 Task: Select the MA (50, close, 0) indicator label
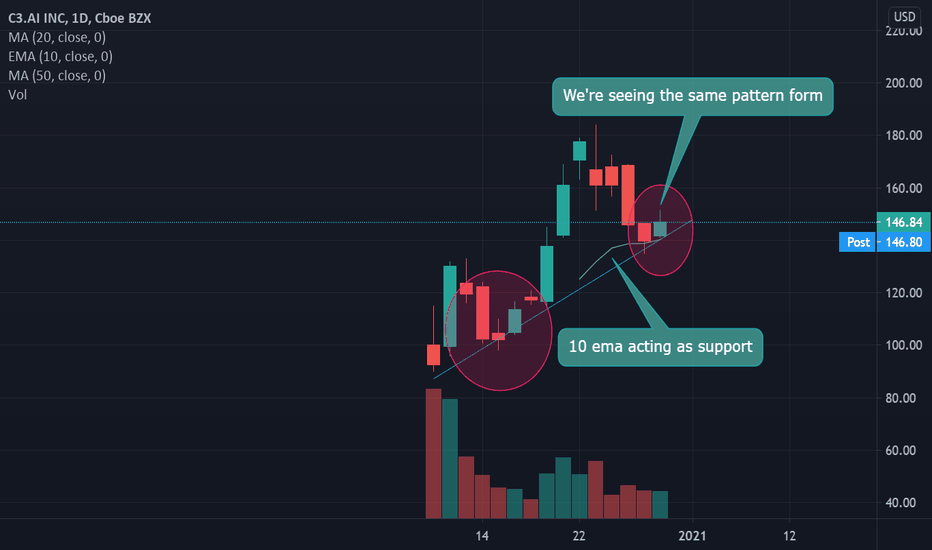[x=57, y=76]
